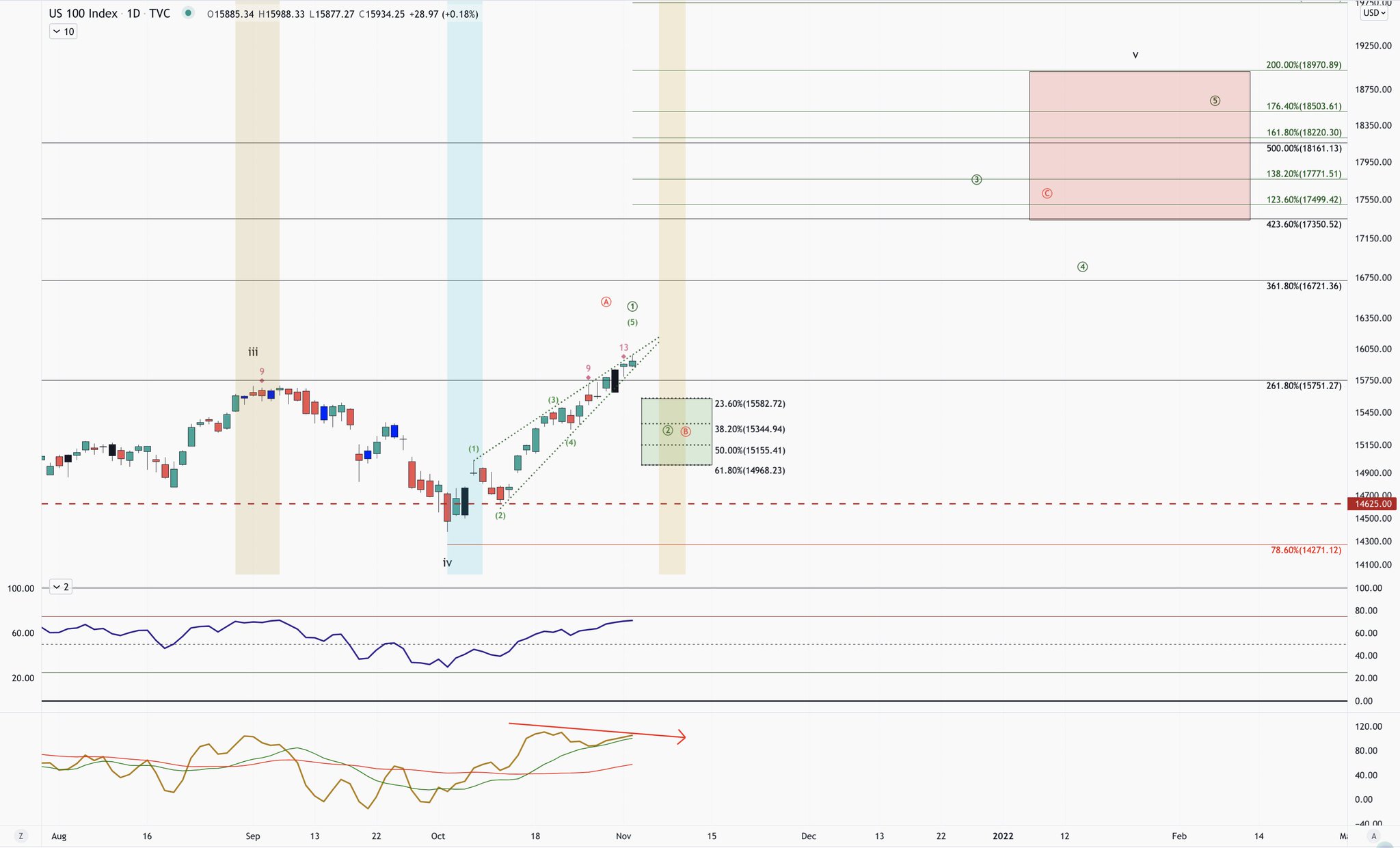The image size is (1400, 848).
Task: Click the green market status dot
Action: [x=189, y=13]
